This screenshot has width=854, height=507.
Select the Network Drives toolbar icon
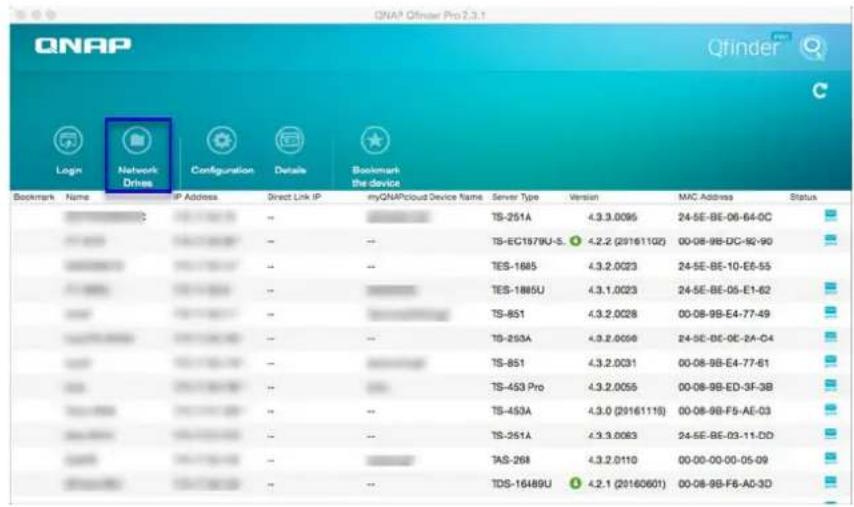click(137, 140)
